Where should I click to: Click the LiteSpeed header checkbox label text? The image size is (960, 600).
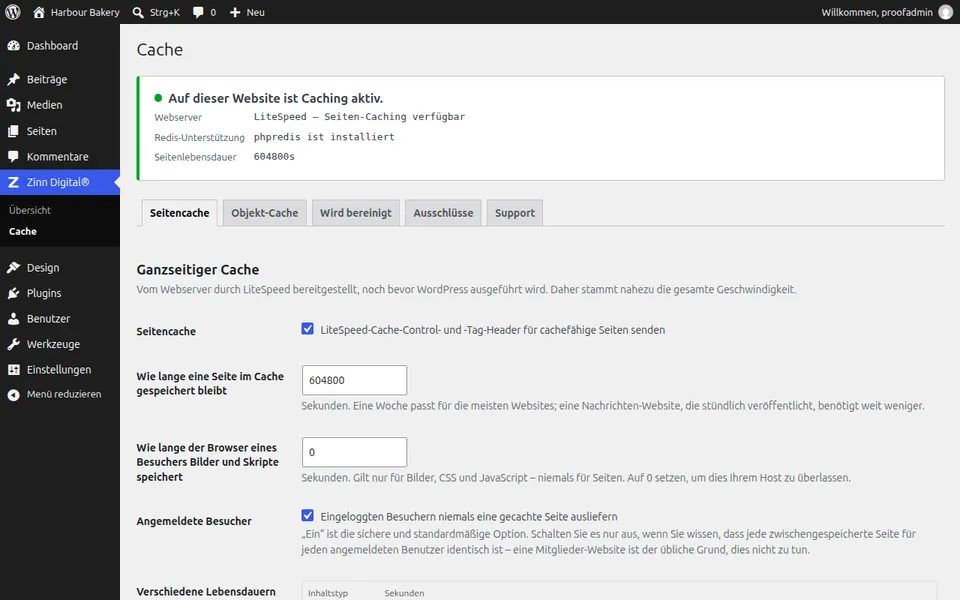click(x=492, y=330)
